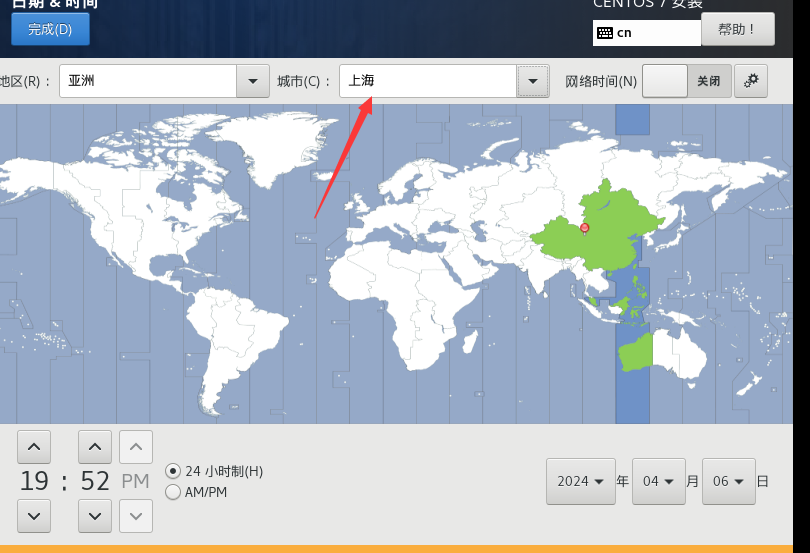
Task: Click the cn keyboard layout indicator
Action: [x=646, y=33]
